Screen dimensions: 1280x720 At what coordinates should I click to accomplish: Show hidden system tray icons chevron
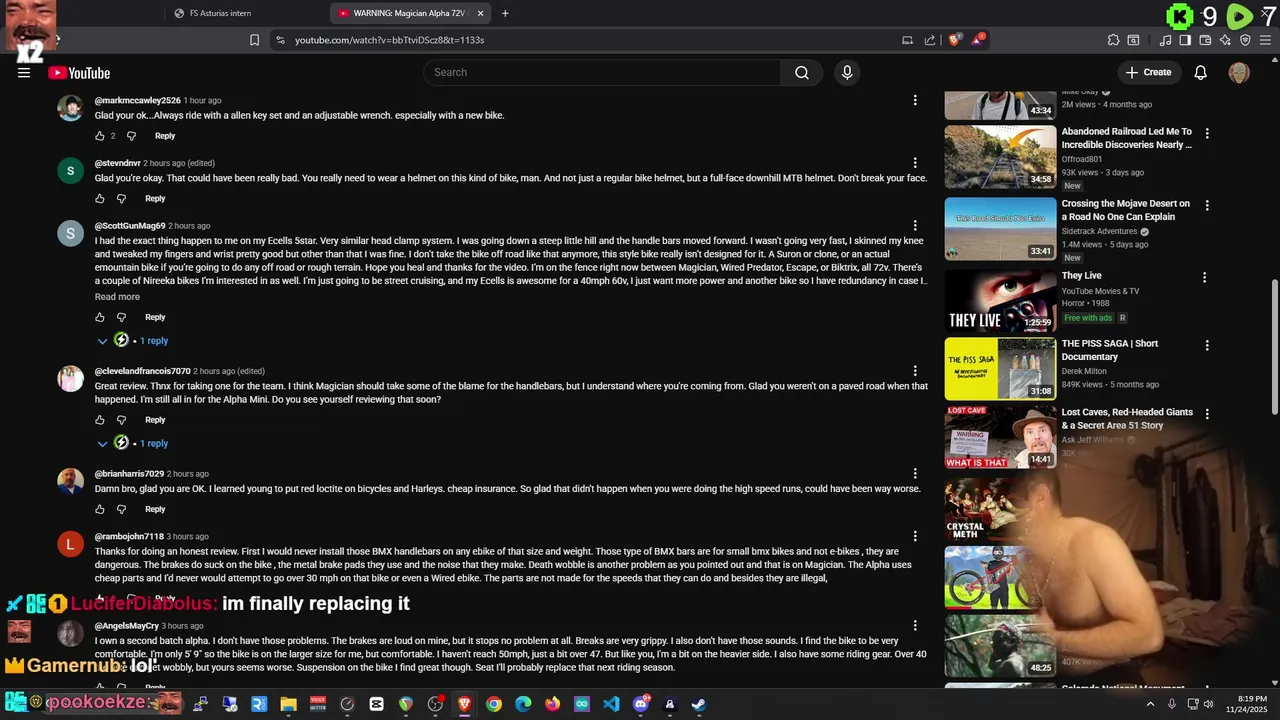pos(1150,704)
